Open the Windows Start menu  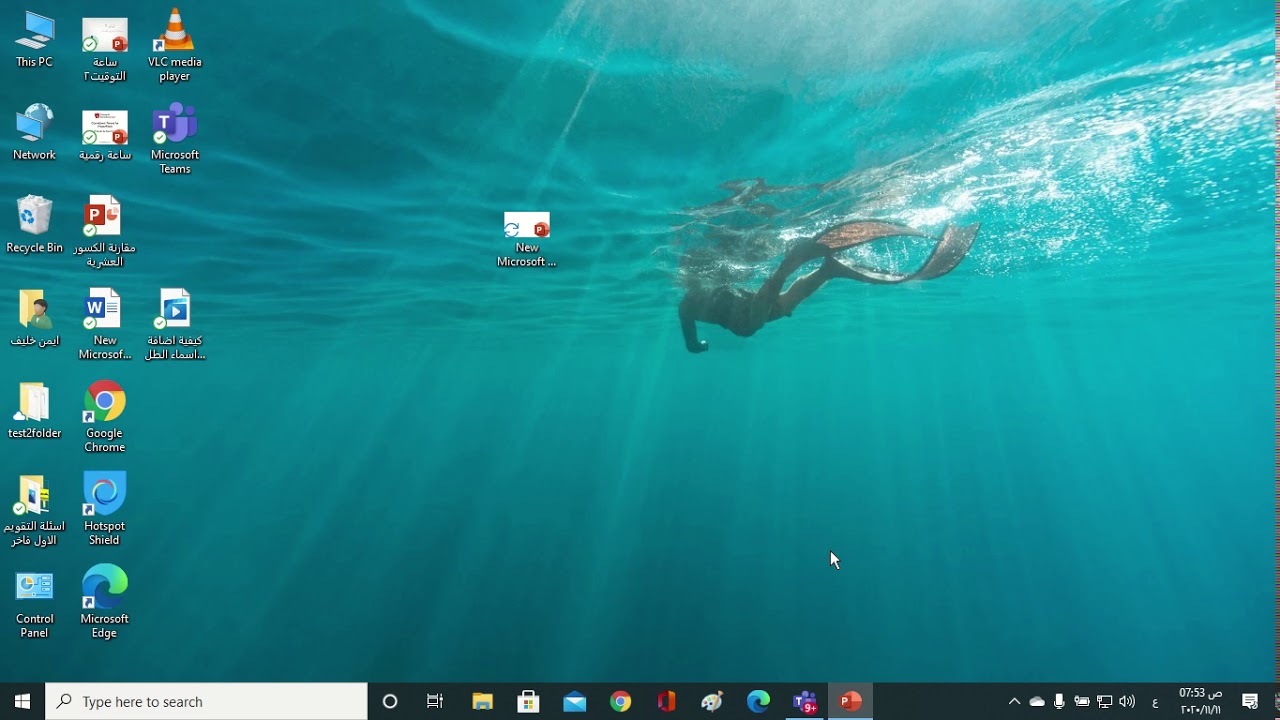click(x=22, y=701)
